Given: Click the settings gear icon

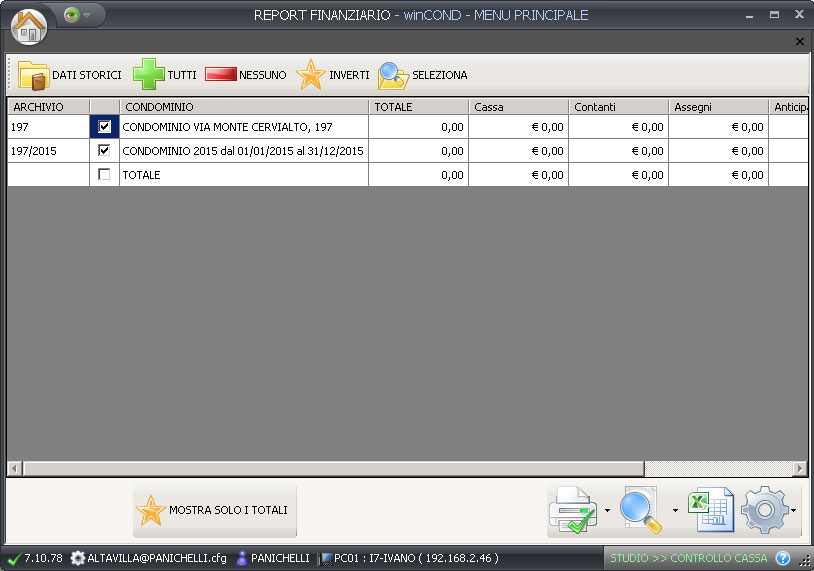Looking at the screenshot, I should pos(765,510).
